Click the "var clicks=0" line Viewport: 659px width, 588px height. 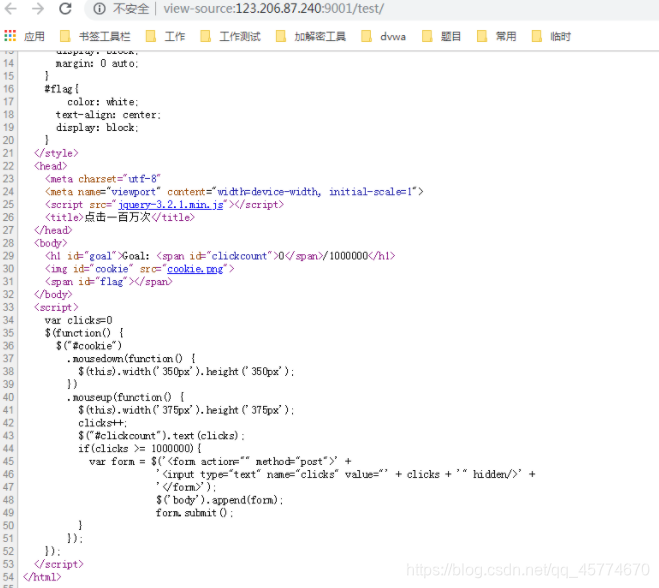coord(79,320)
